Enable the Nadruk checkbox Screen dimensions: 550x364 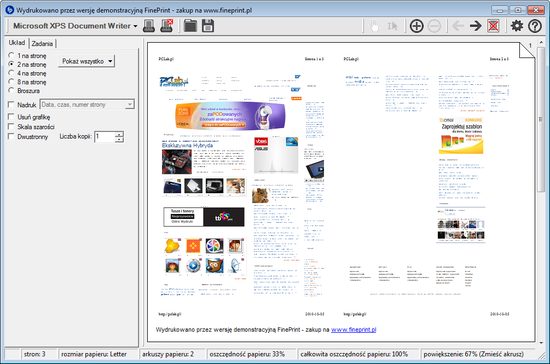click(11, 105)
